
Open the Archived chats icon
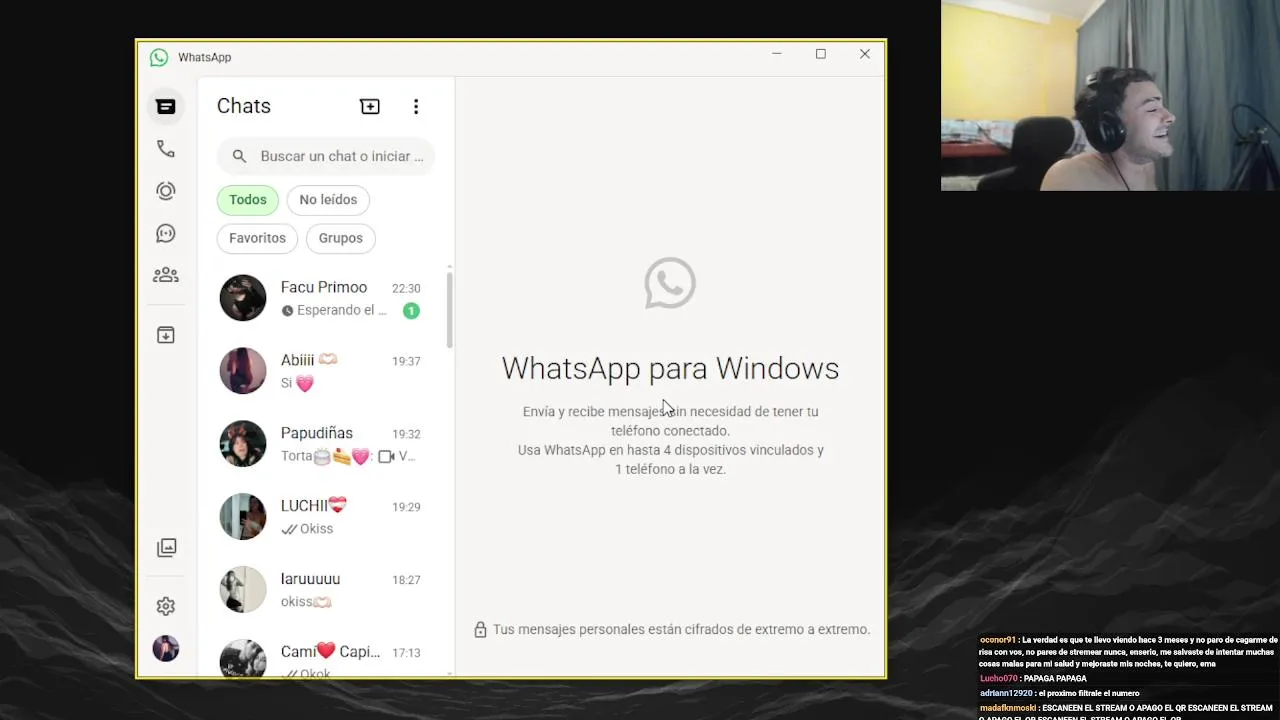tap(166, 335)
